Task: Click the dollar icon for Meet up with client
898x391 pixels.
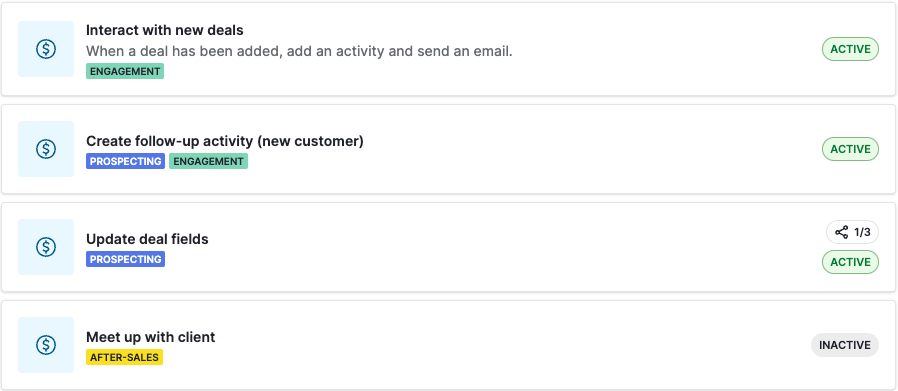Action: (x=46, y=345)
